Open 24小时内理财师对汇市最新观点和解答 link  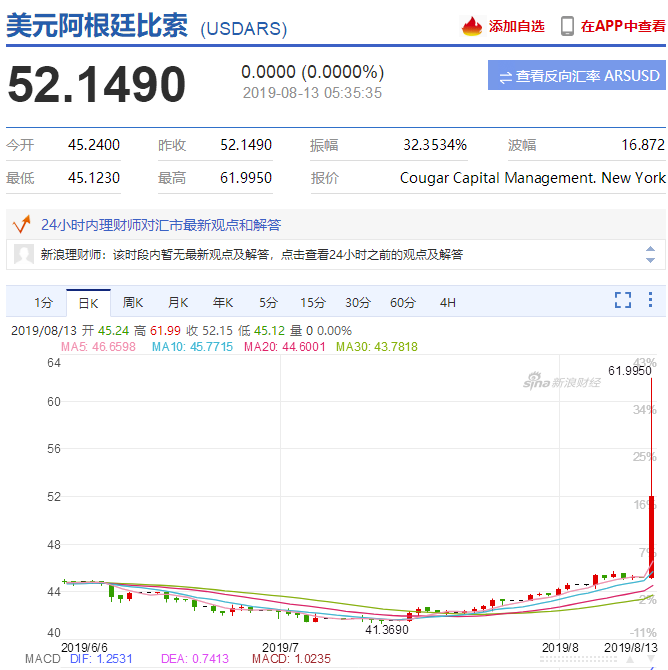(161, 225)
